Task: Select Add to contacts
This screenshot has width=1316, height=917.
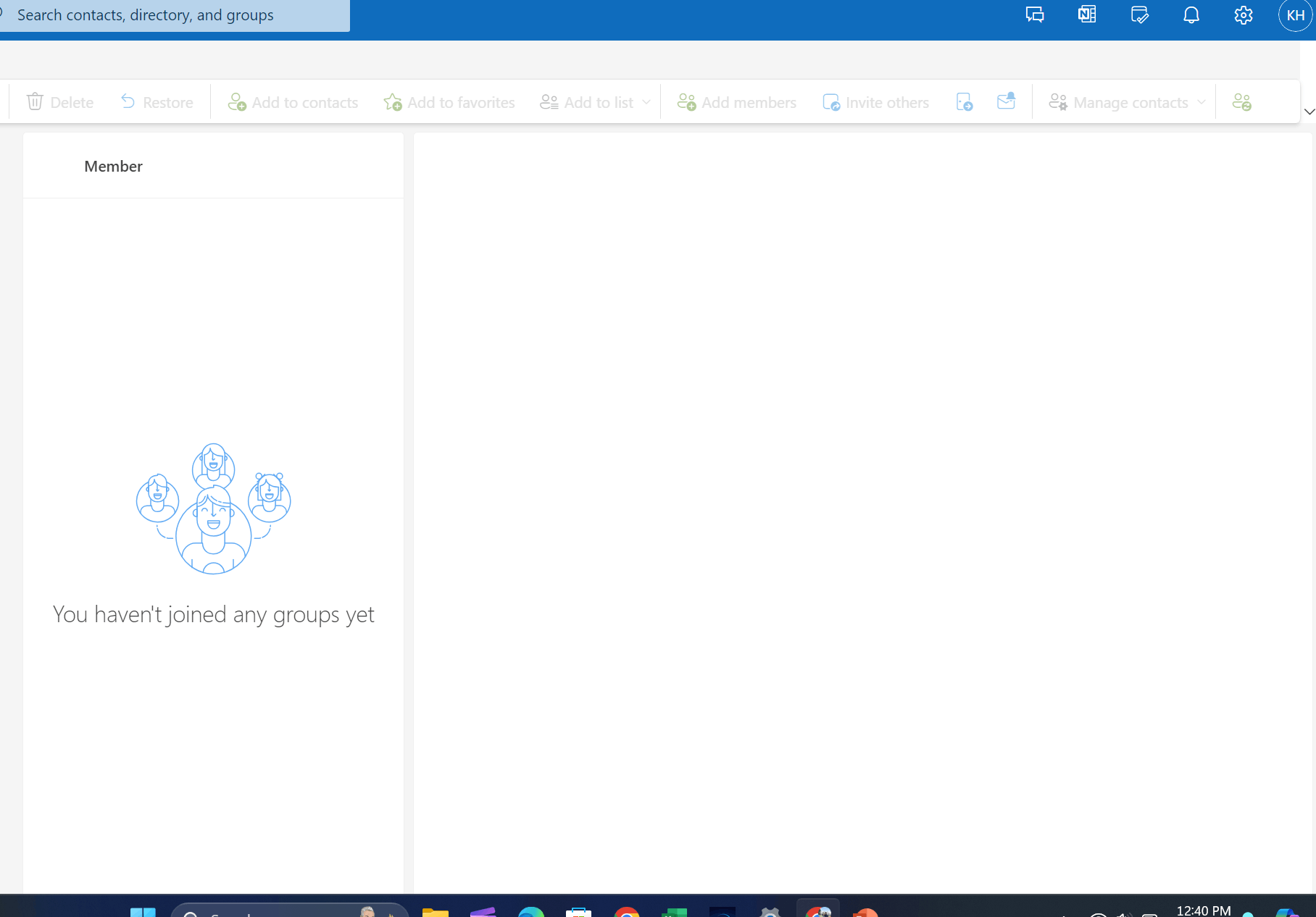Action: 293,102
